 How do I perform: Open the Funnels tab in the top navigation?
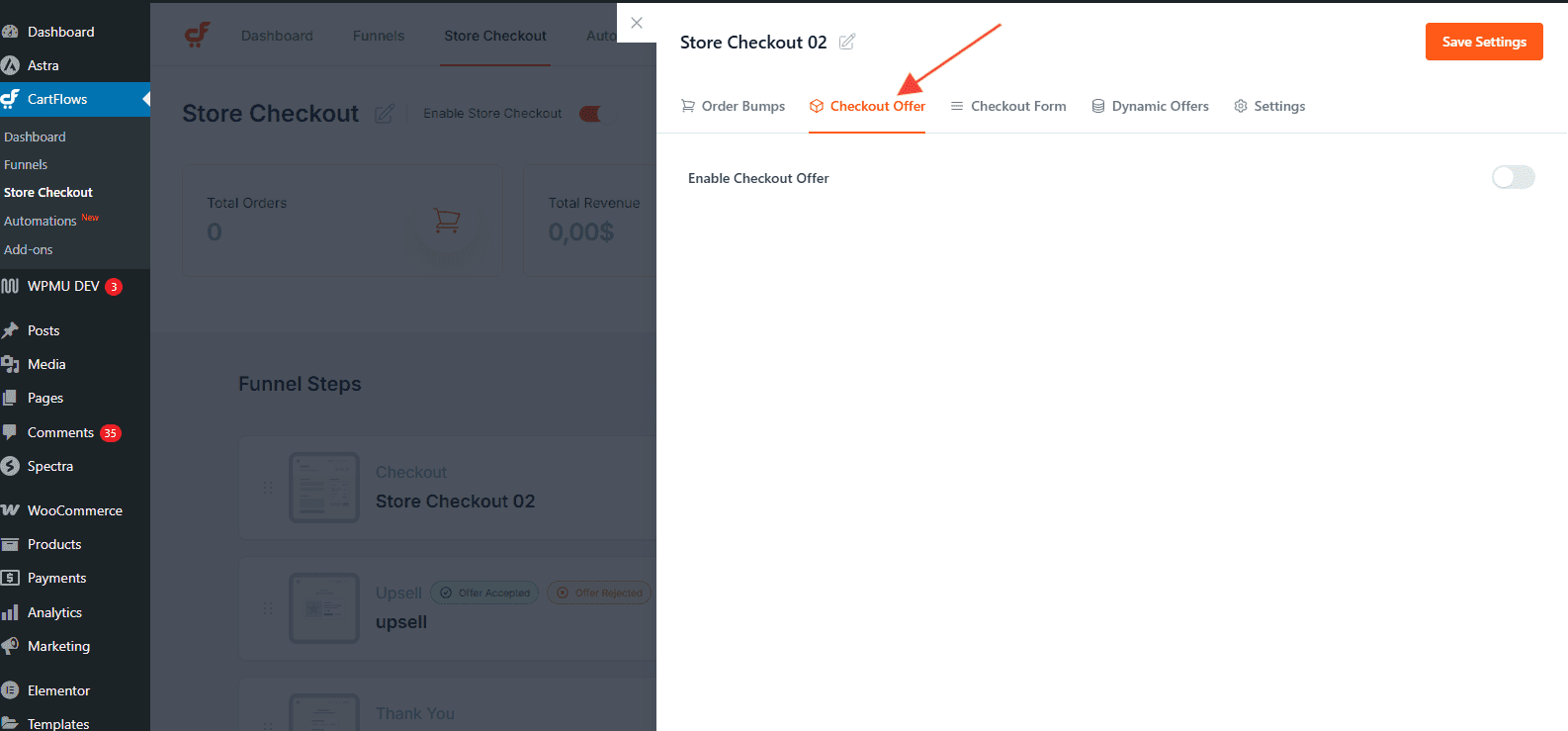pyautogui.click(x=378, y=36)
